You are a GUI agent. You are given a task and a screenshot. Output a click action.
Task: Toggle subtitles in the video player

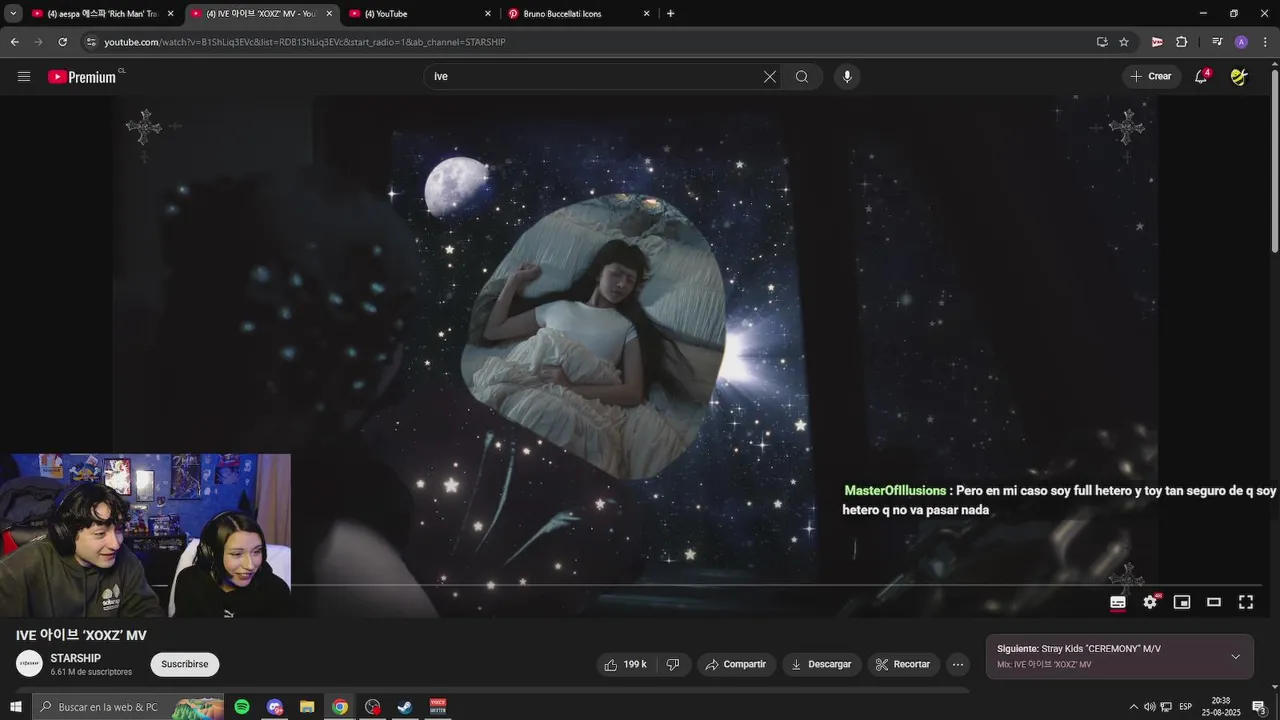[1118, 602]
